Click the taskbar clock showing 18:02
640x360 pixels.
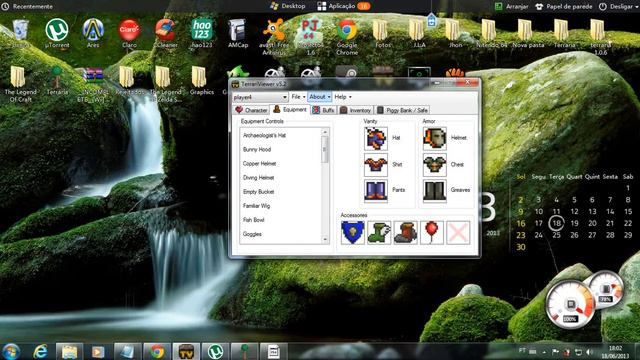[616, 352]
